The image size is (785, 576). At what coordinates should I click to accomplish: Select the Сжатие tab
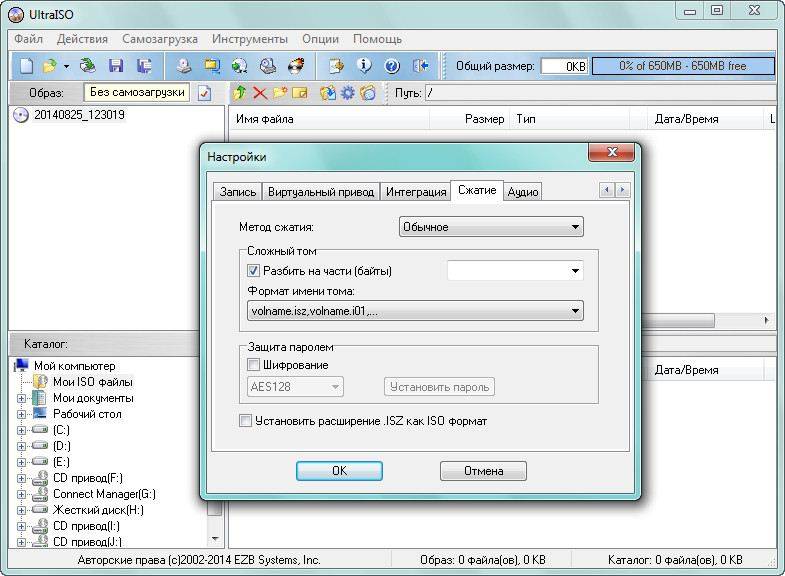477,190
